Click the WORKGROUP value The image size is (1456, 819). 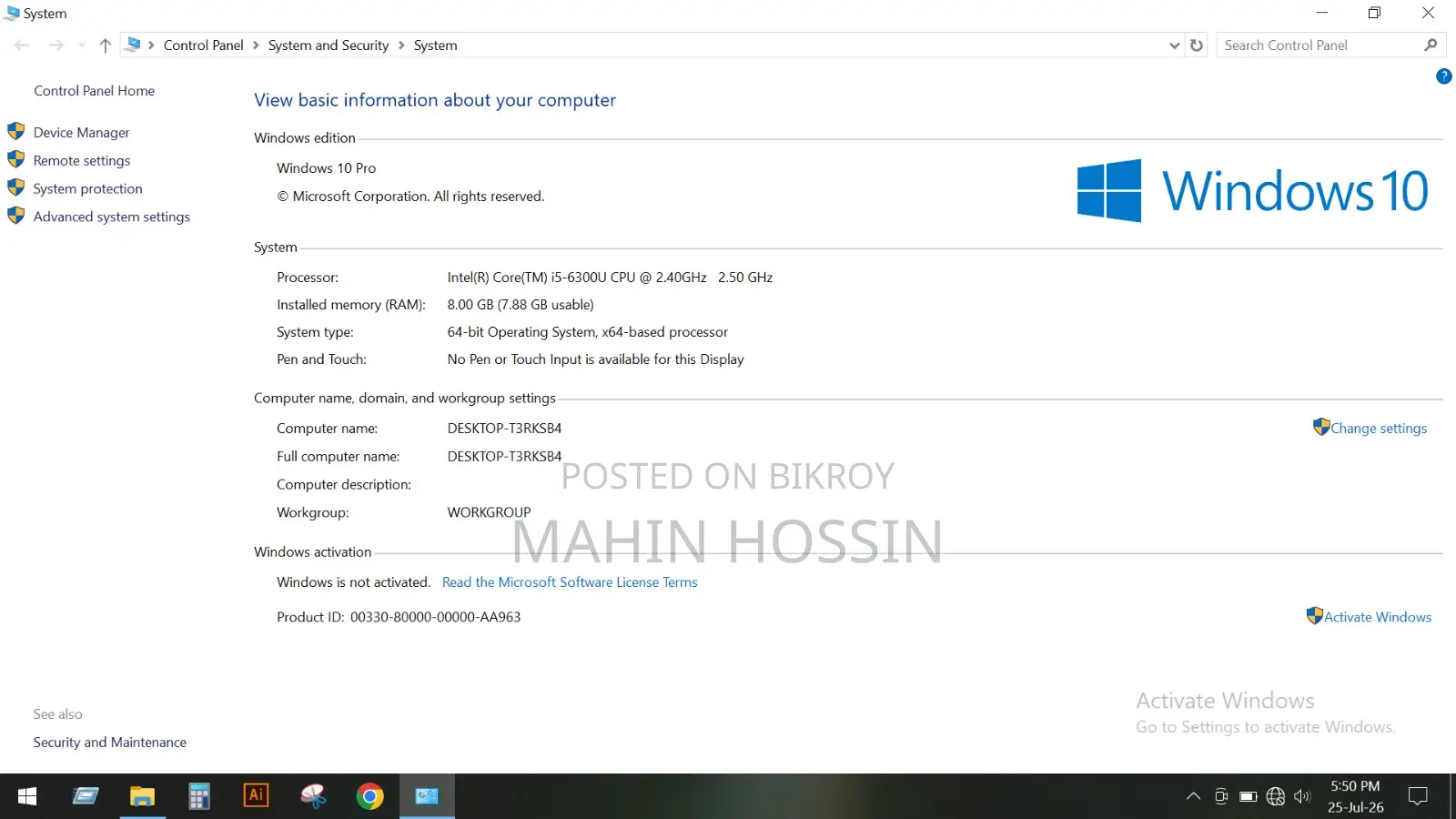pos(489,513)
